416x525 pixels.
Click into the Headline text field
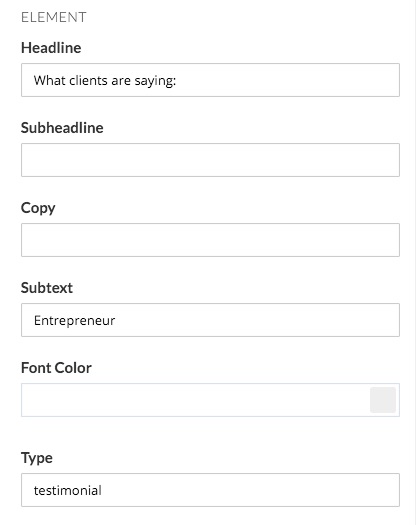click(x=210, y=80)
